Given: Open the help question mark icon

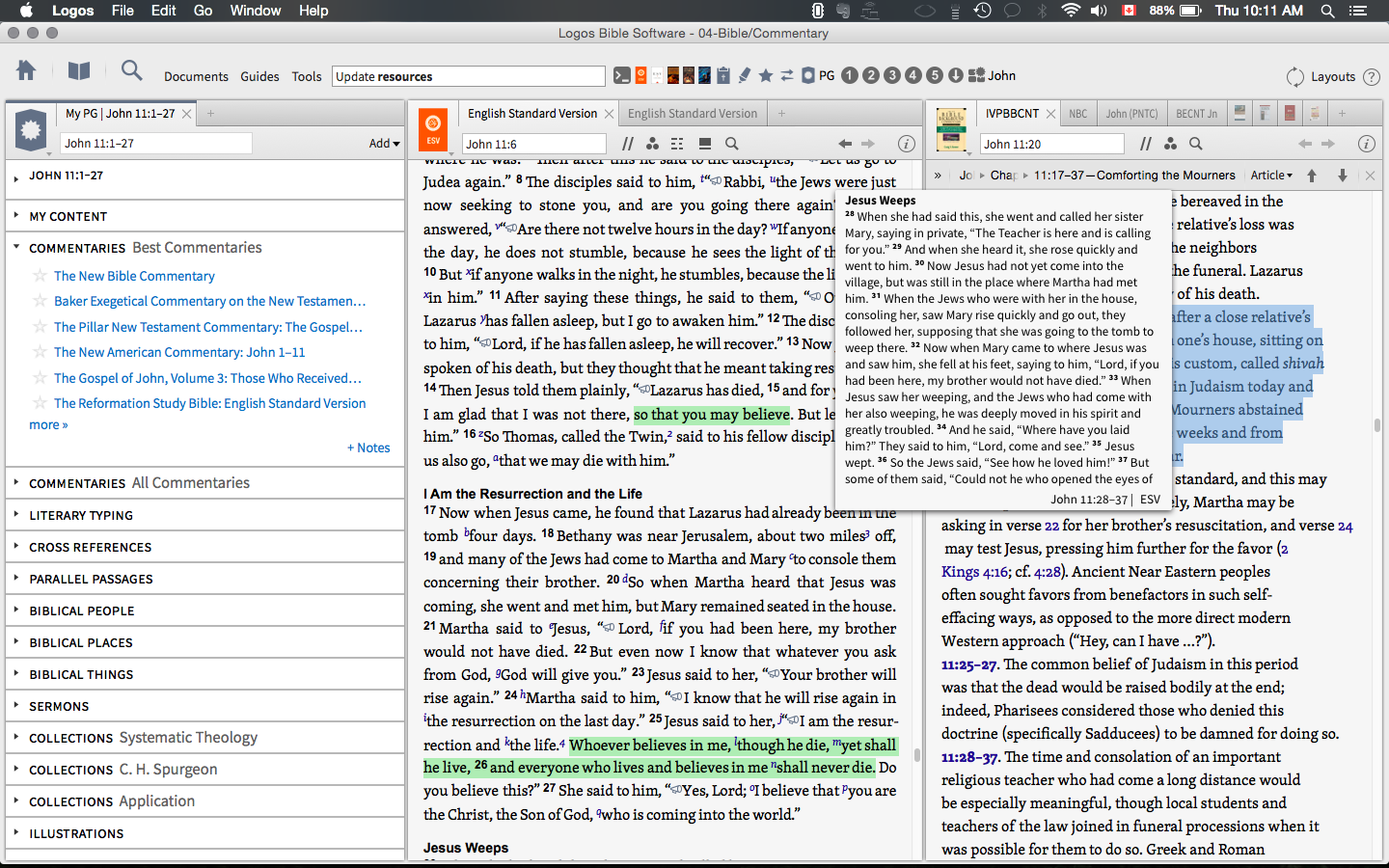Looking at the screenshot, I should pos(1371,76).
